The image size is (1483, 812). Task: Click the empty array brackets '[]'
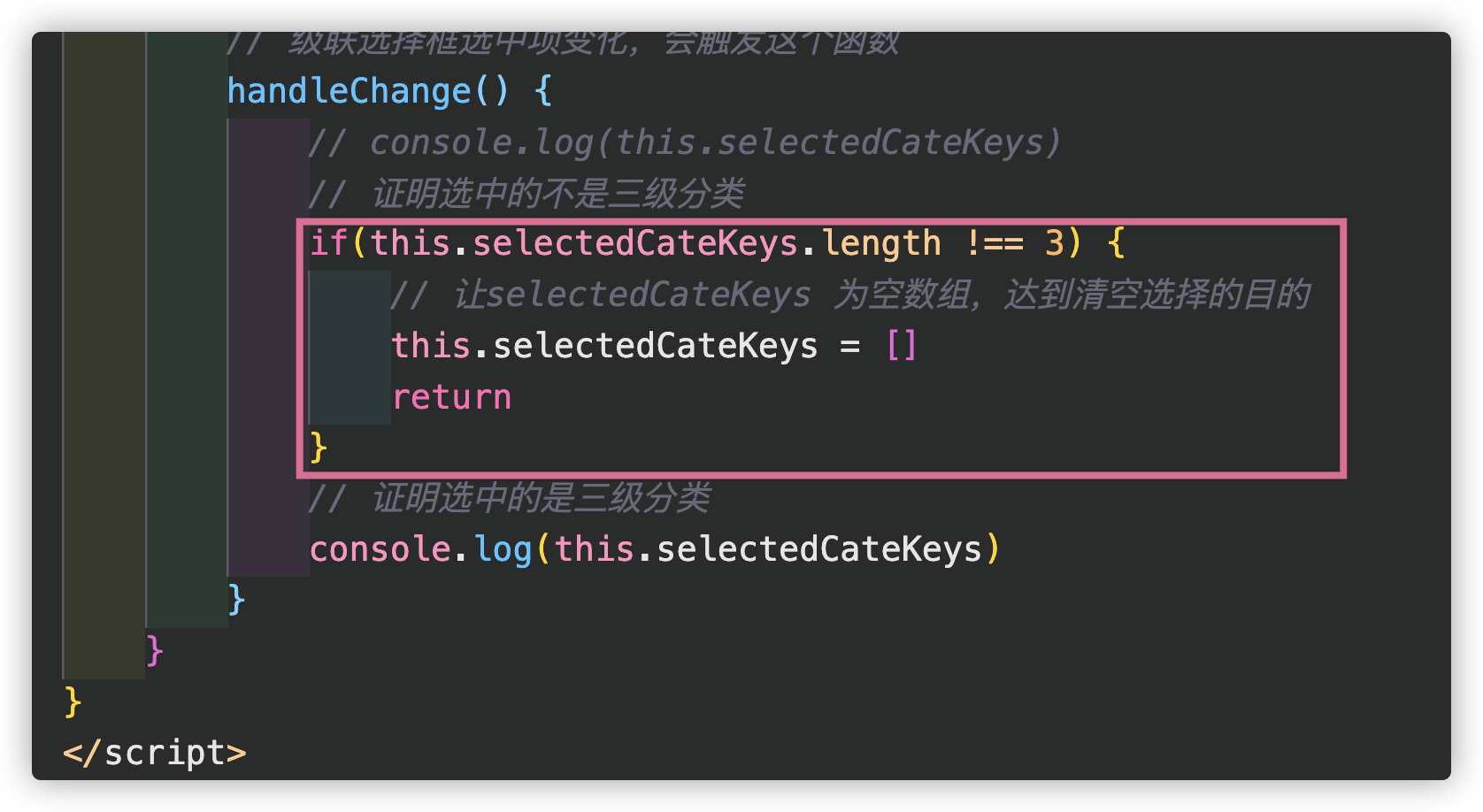(901, 345)
